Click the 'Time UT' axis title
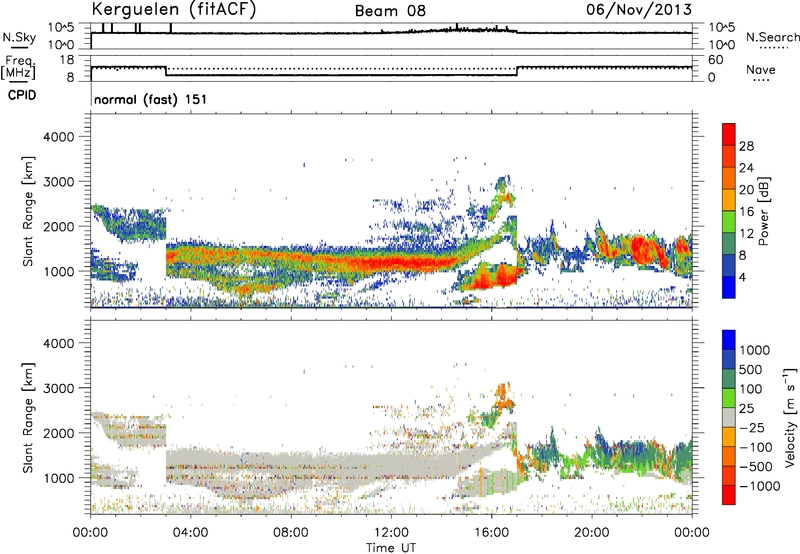Image resolution: width=800 pixels, height=554 pixels. (x=391, y=548)
